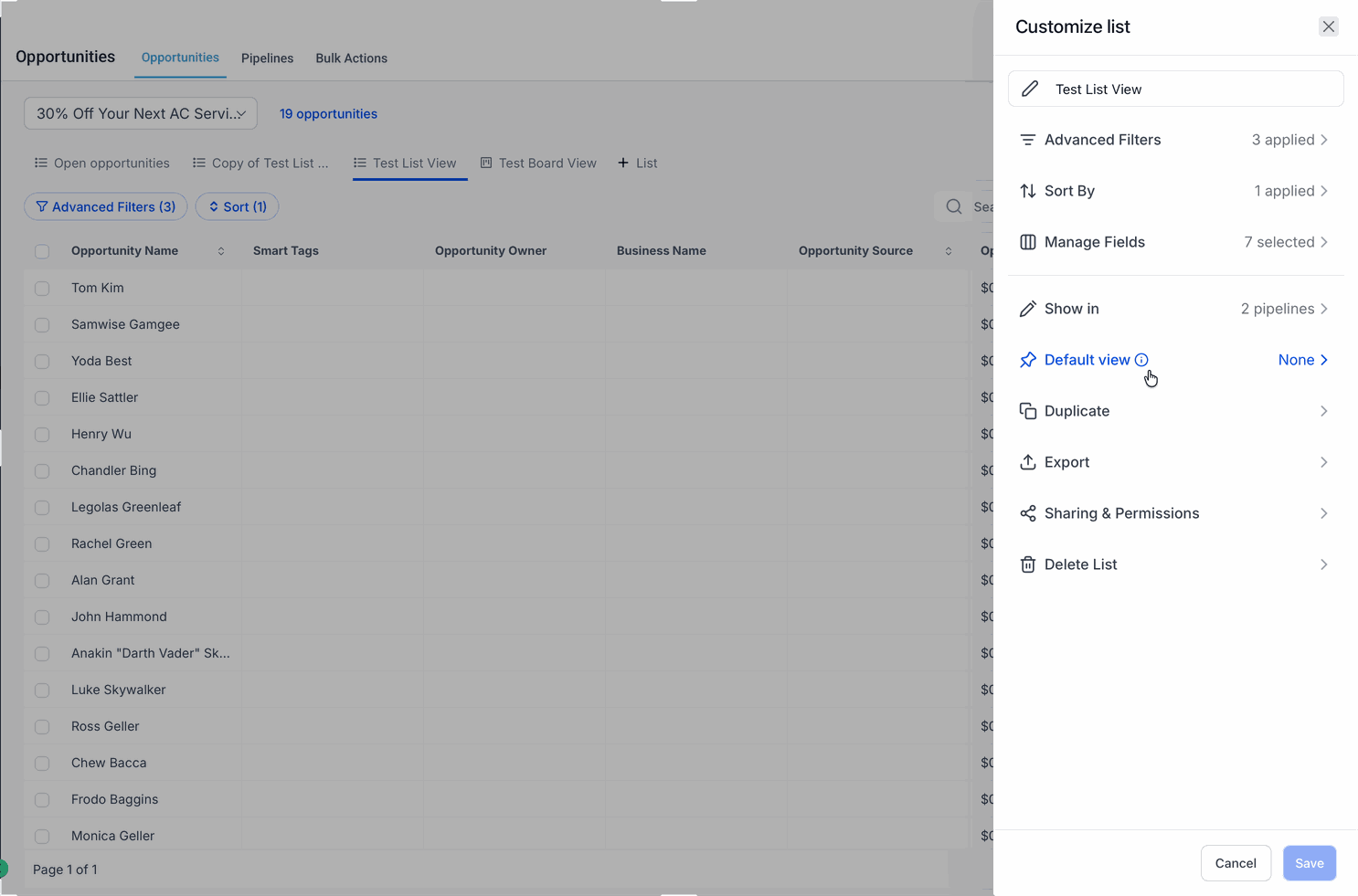Check the box for Tom Kim
1358x896 pixels.
point(42,288)
